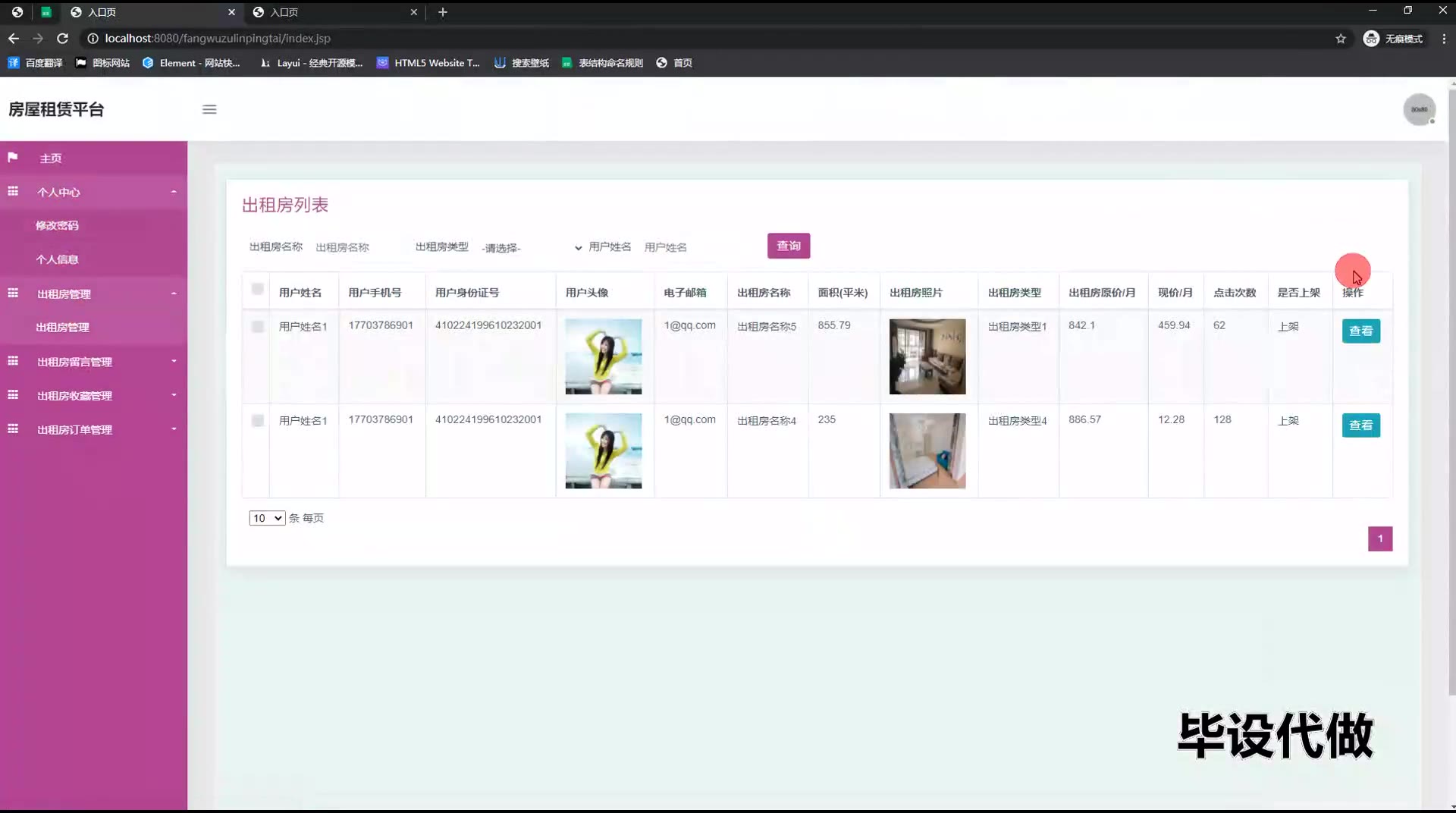Viewport: 1456px width, 813px height.
Task: Open the 表结构命名规则 bookmark
Action: (x=602, y=63)
